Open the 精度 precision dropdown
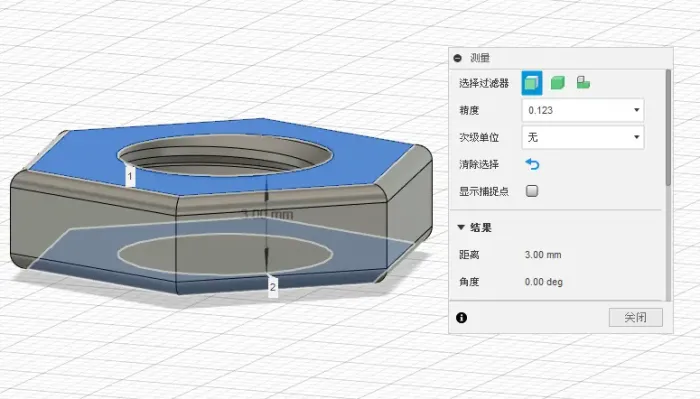Image resolution: width=700 pixels, height=399 pixels. coord(583,110)
